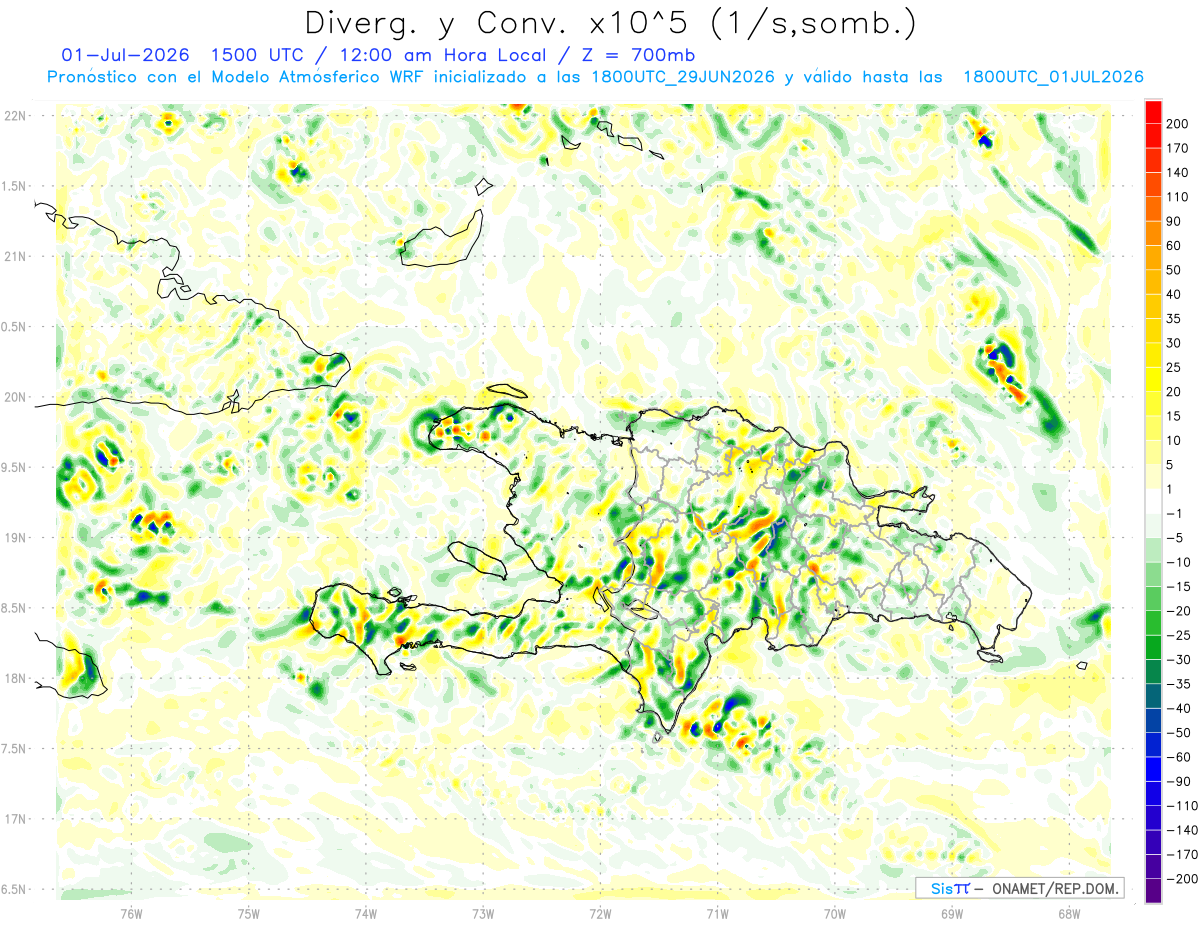1200x927 pixels.
Task: Click the 170 value on the color scale
Action: (1178, 148)
